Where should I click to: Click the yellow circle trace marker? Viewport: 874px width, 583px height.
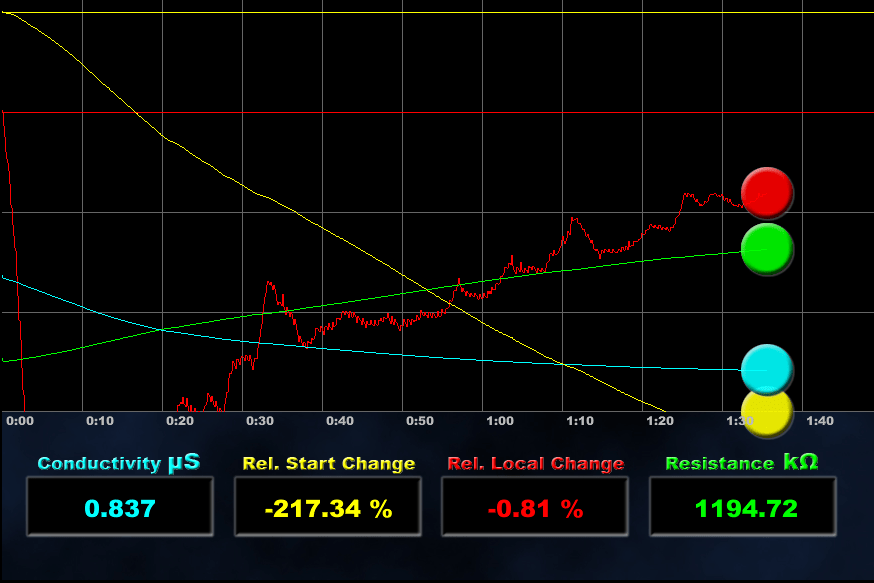(767, 414)
